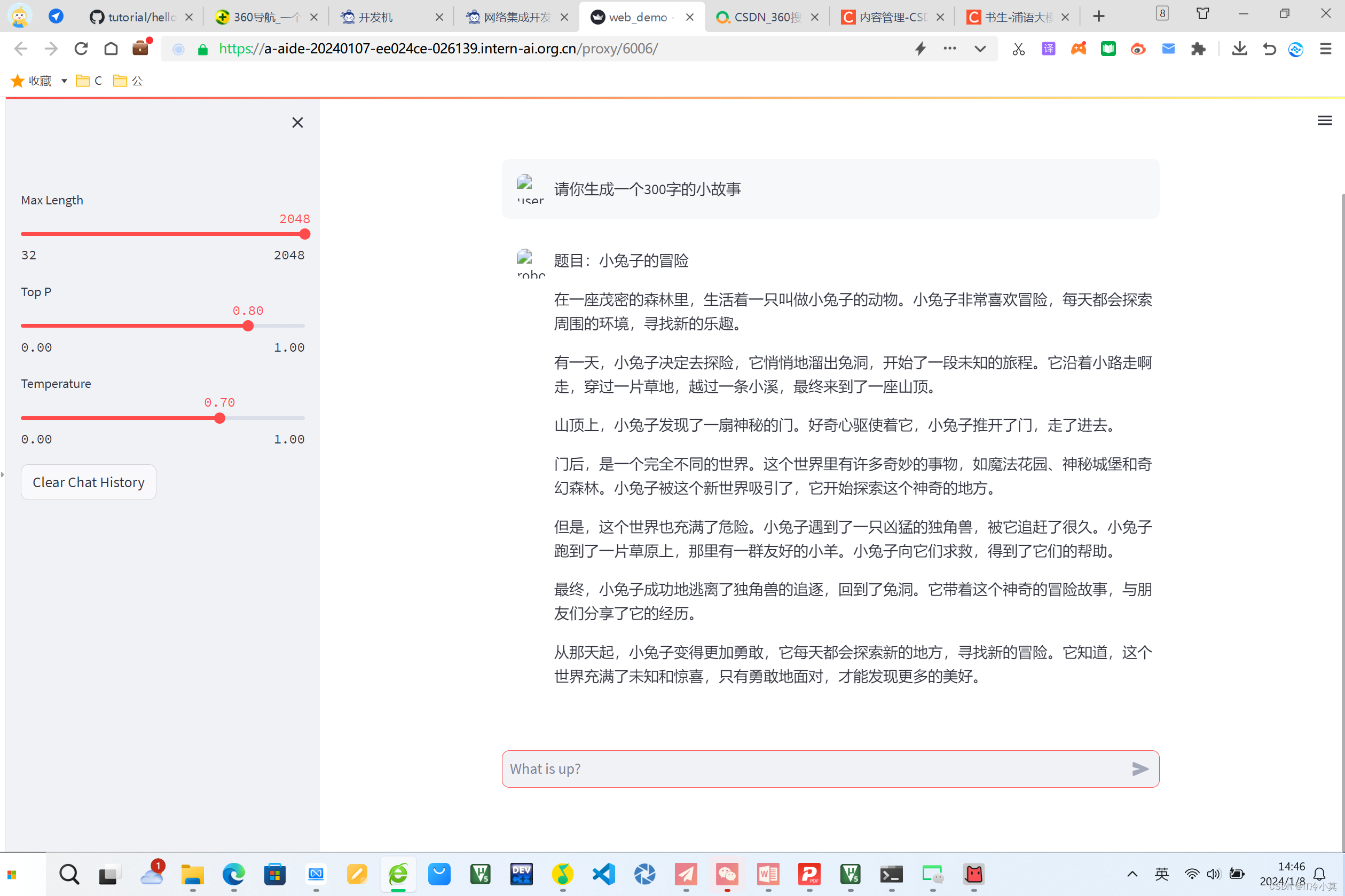1345x896 pixels.
Task: Click the lightning speed mode icon
Action: click(921, 49)
